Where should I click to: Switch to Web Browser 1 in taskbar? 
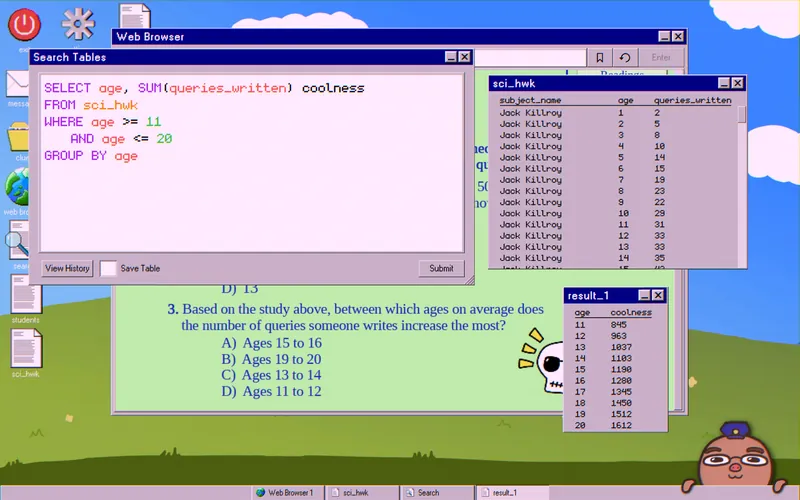click(x=286, y=492)
